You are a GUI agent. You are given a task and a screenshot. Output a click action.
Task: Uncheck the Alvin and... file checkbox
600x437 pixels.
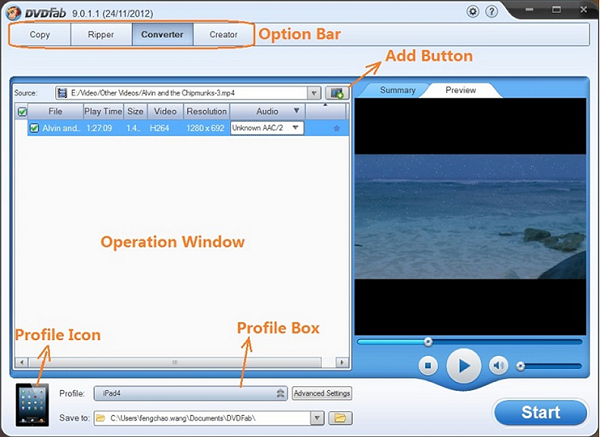[x=34, y=128]
